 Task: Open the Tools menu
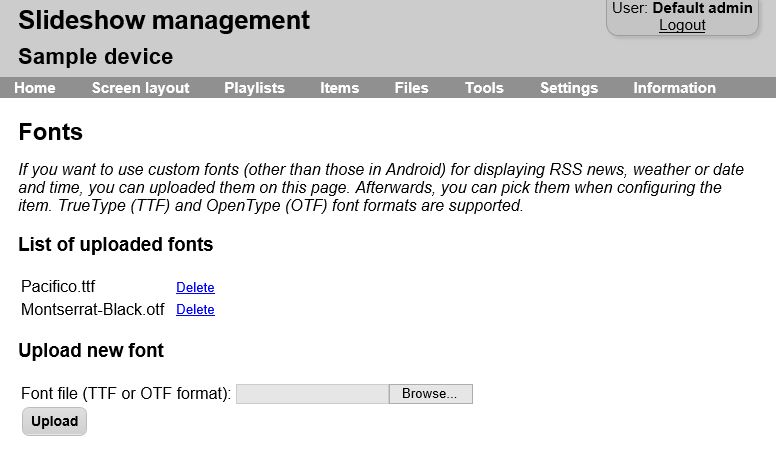tap(484, 88)
